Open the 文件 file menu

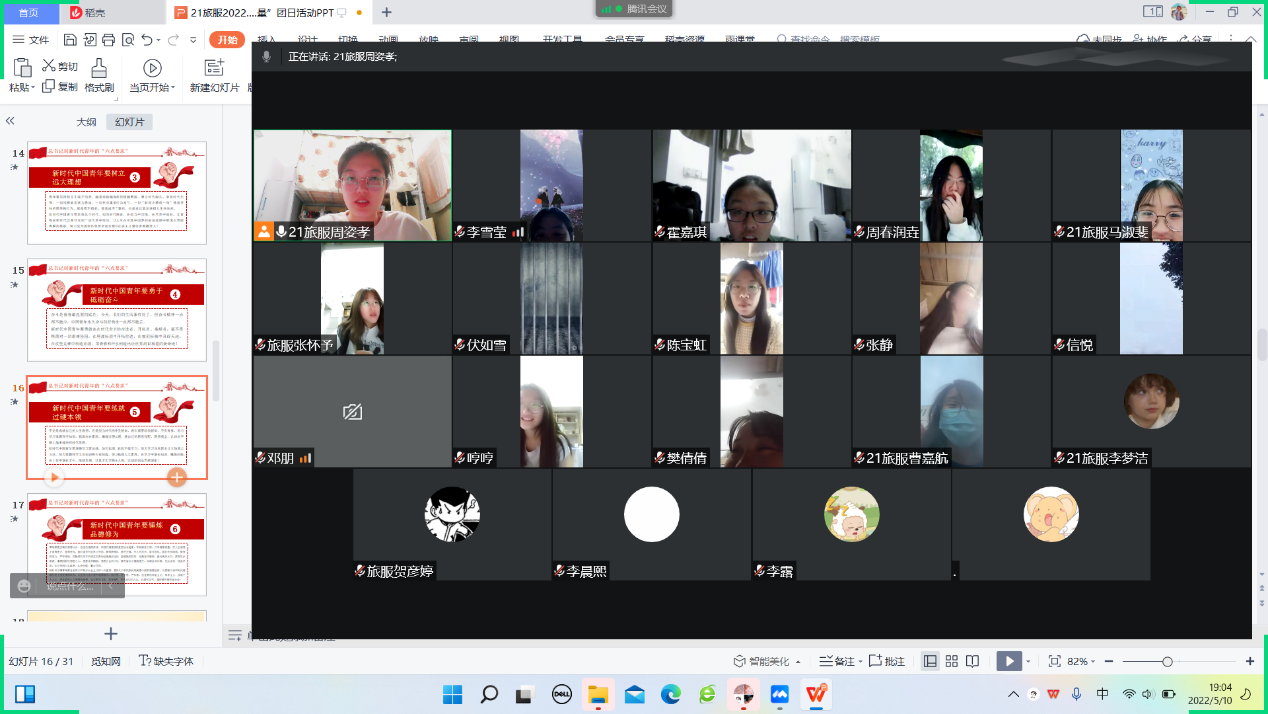tap(31, 40)
